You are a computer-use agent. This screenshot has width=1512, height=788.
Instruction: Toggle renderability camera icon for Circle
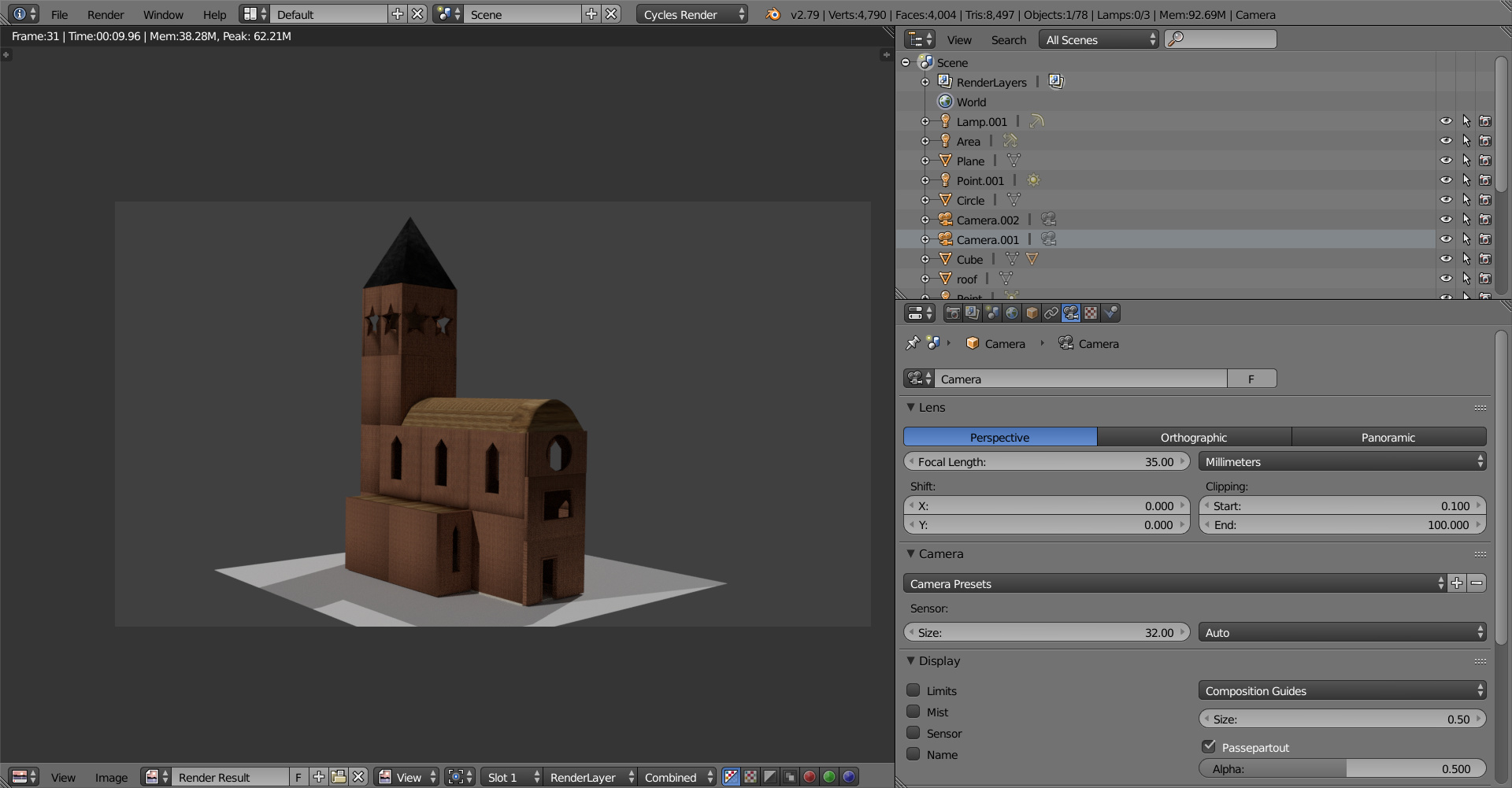pos(1485,200)
